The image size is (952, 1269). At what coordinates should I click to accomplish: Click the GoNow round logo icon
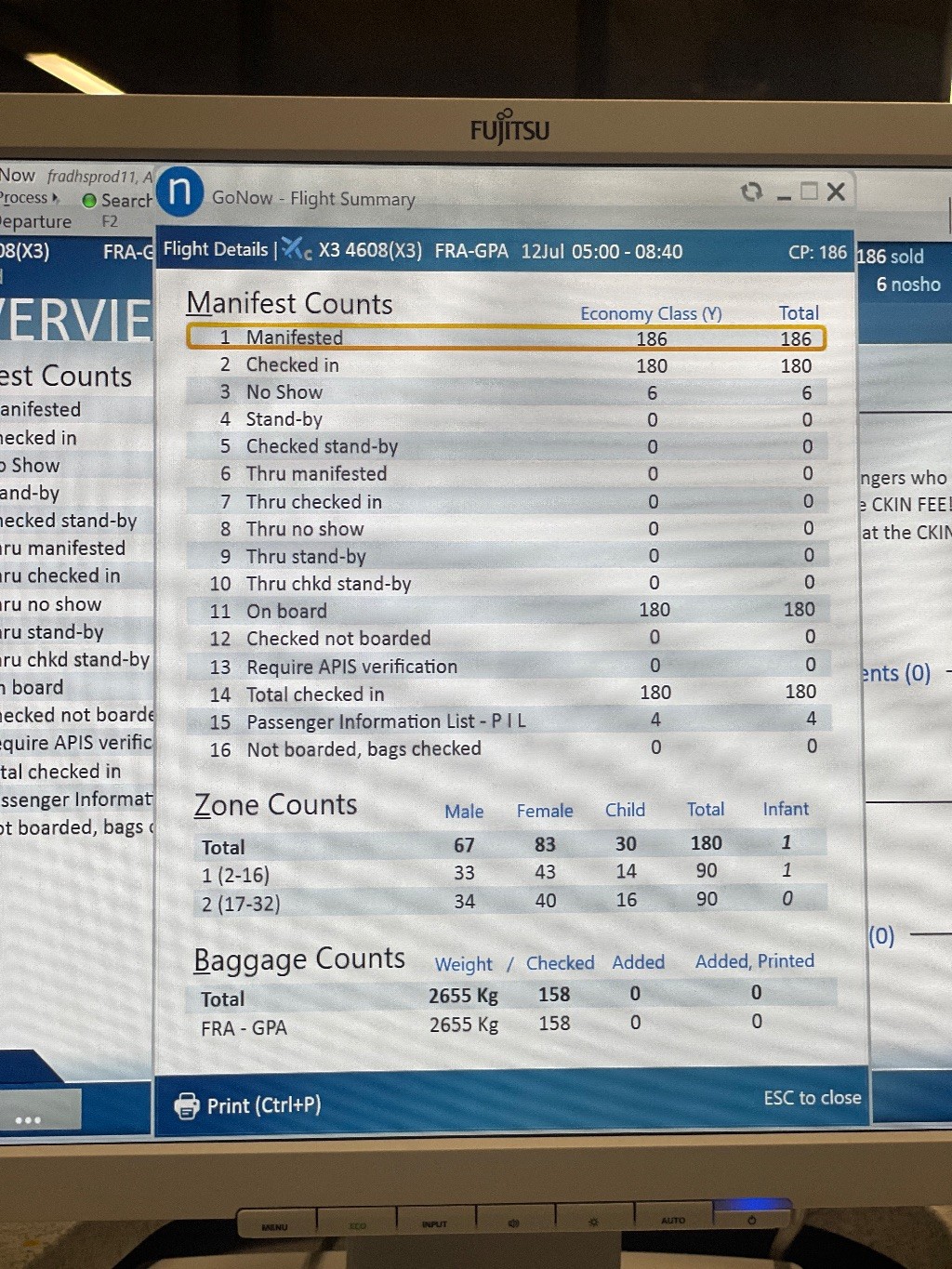tap(179, 192)
